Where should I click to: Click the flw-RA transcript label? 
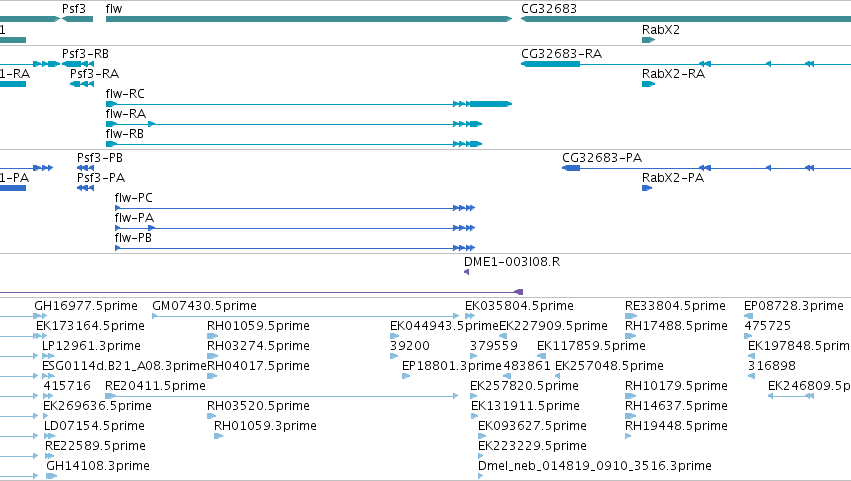click(x=126, y=114)
